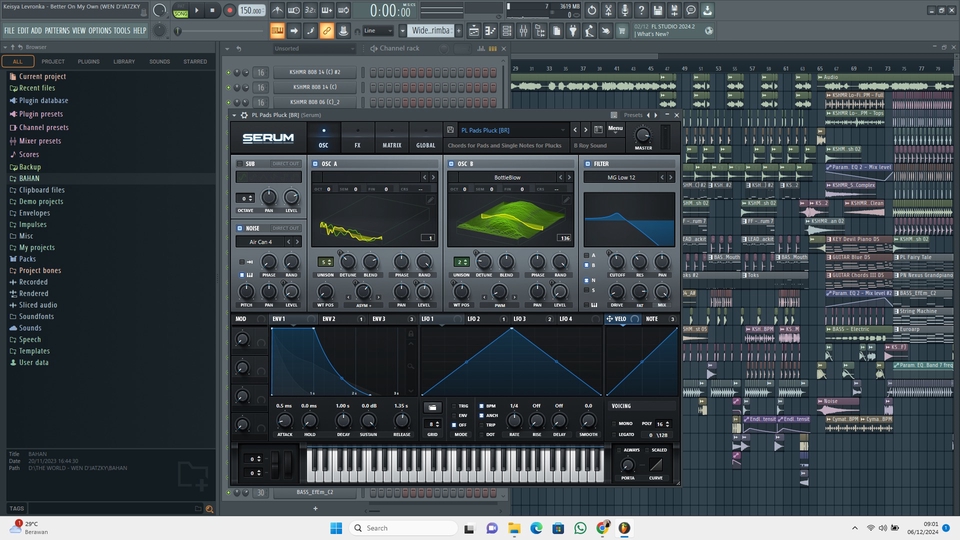This screenshot has width=960, height=540.
Task: Adjust the Serum MASTER volume knob
Action: (x=642, y=134)
